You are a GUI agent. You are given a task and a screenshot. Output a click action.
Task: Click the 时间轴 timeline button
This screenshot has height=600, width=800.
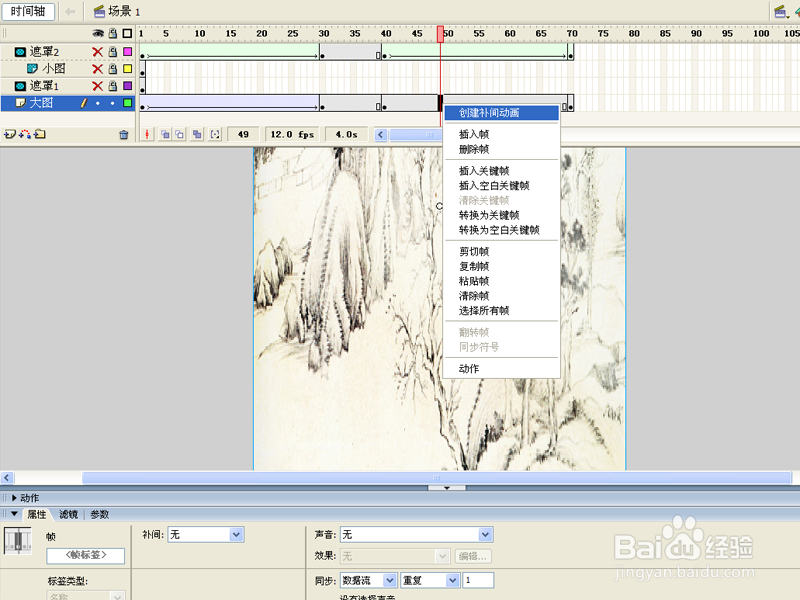pos(28,11)
